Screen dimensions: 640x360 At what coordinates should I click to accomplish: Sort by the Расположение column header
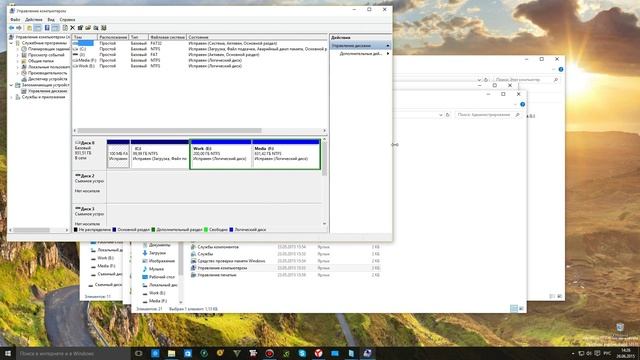point(113,37)
